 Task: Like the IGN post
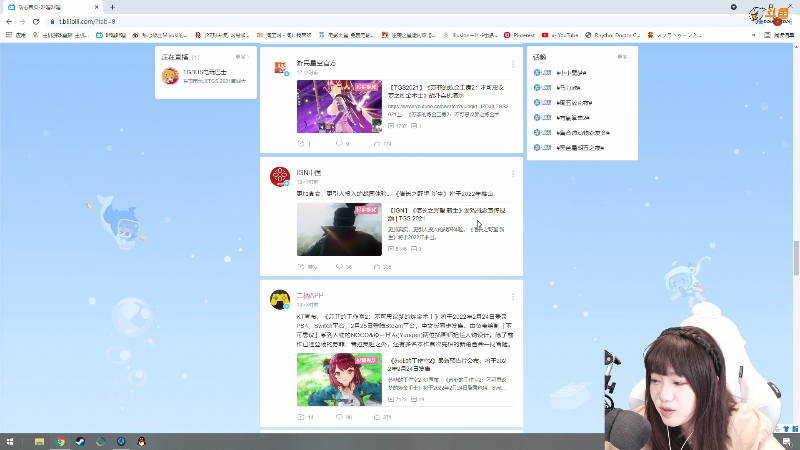pyautogui.click(x=382, y=267)
